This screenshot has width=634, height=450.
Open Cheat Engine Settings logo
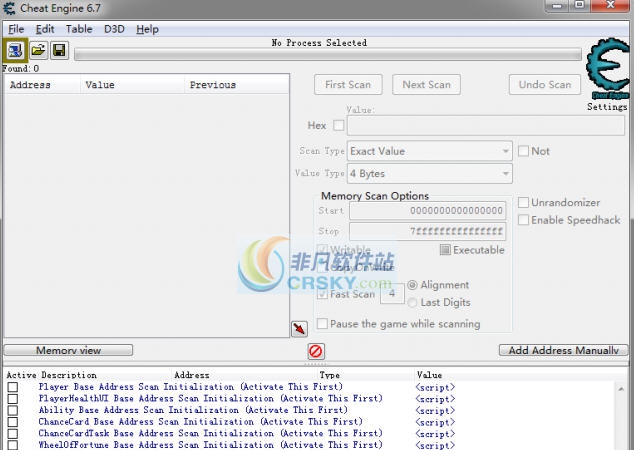point(606,71)
